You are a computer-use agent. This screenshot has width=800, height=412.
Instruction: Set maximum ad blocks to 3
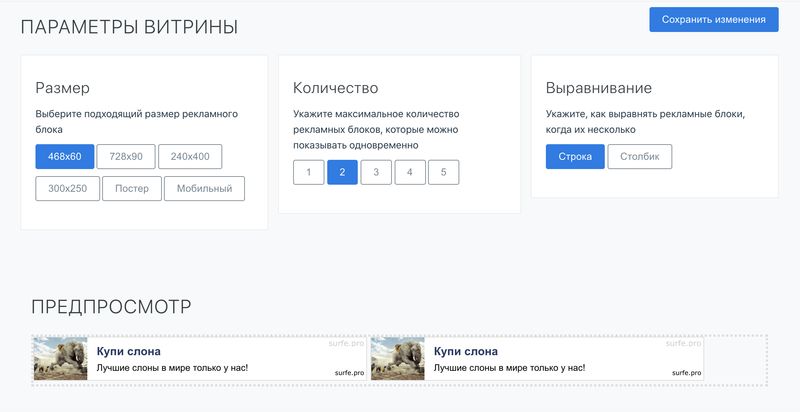coord(376,172)
